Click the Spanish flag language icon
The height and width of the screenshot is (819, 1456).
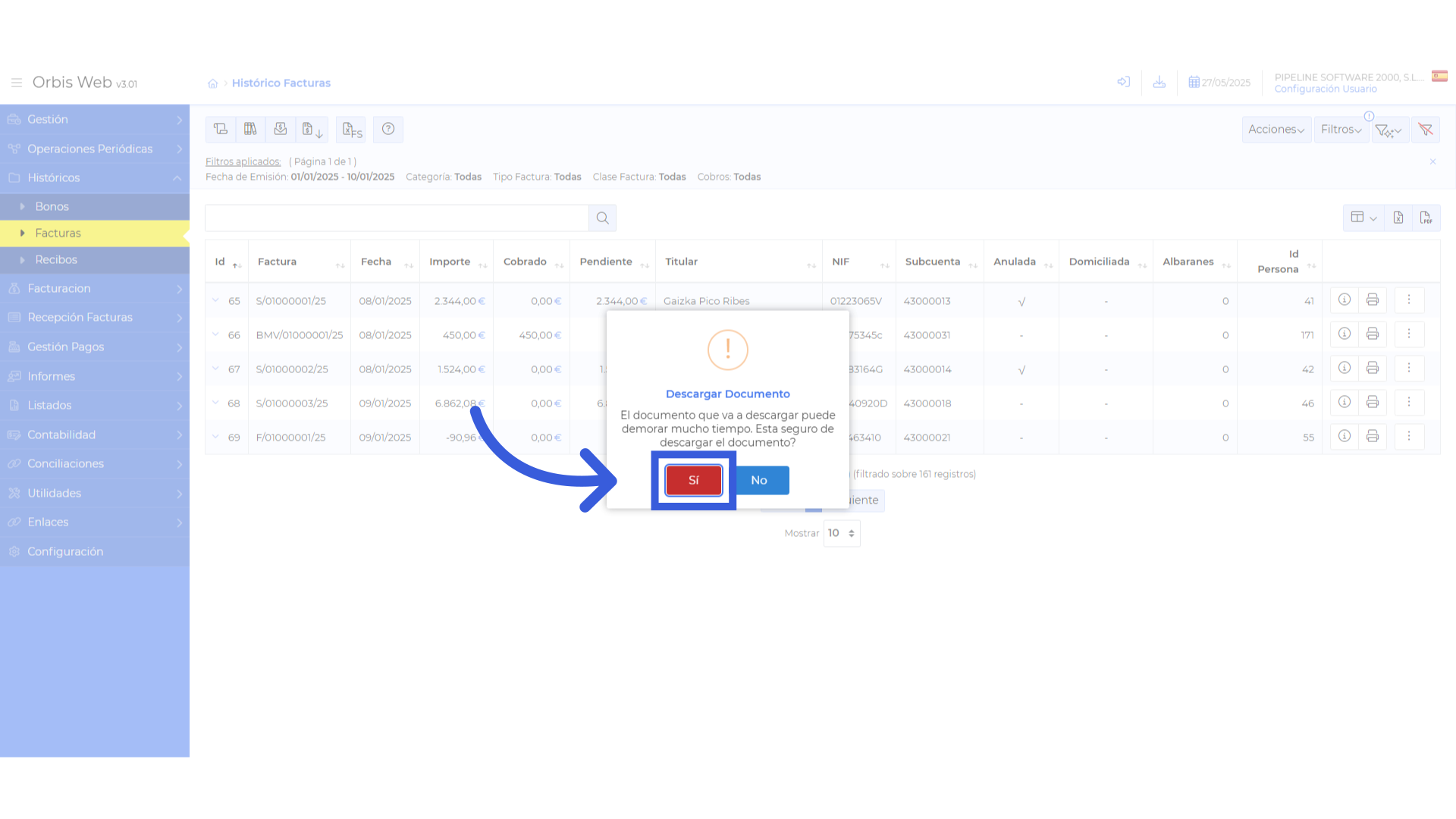click(x=1439, y=76)
